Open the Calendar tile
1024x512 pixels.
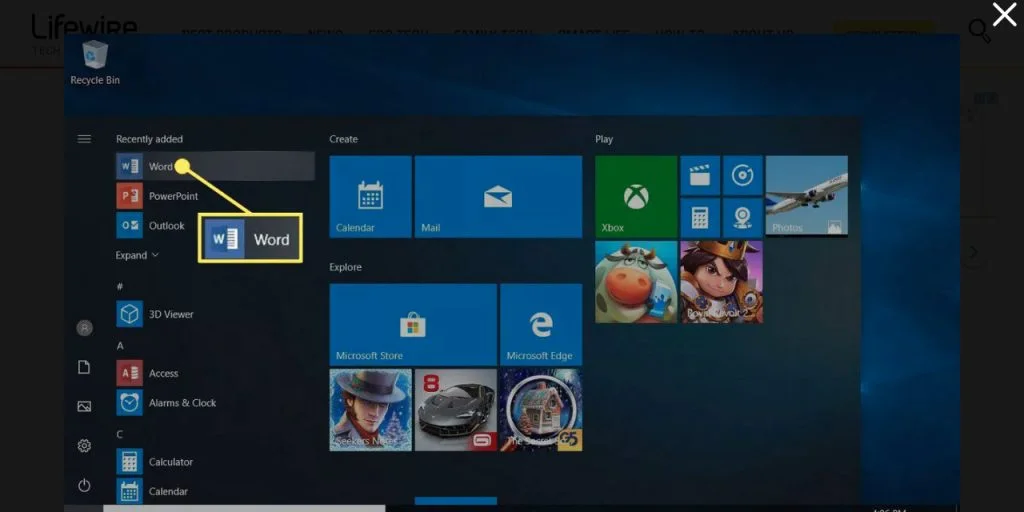370,197
